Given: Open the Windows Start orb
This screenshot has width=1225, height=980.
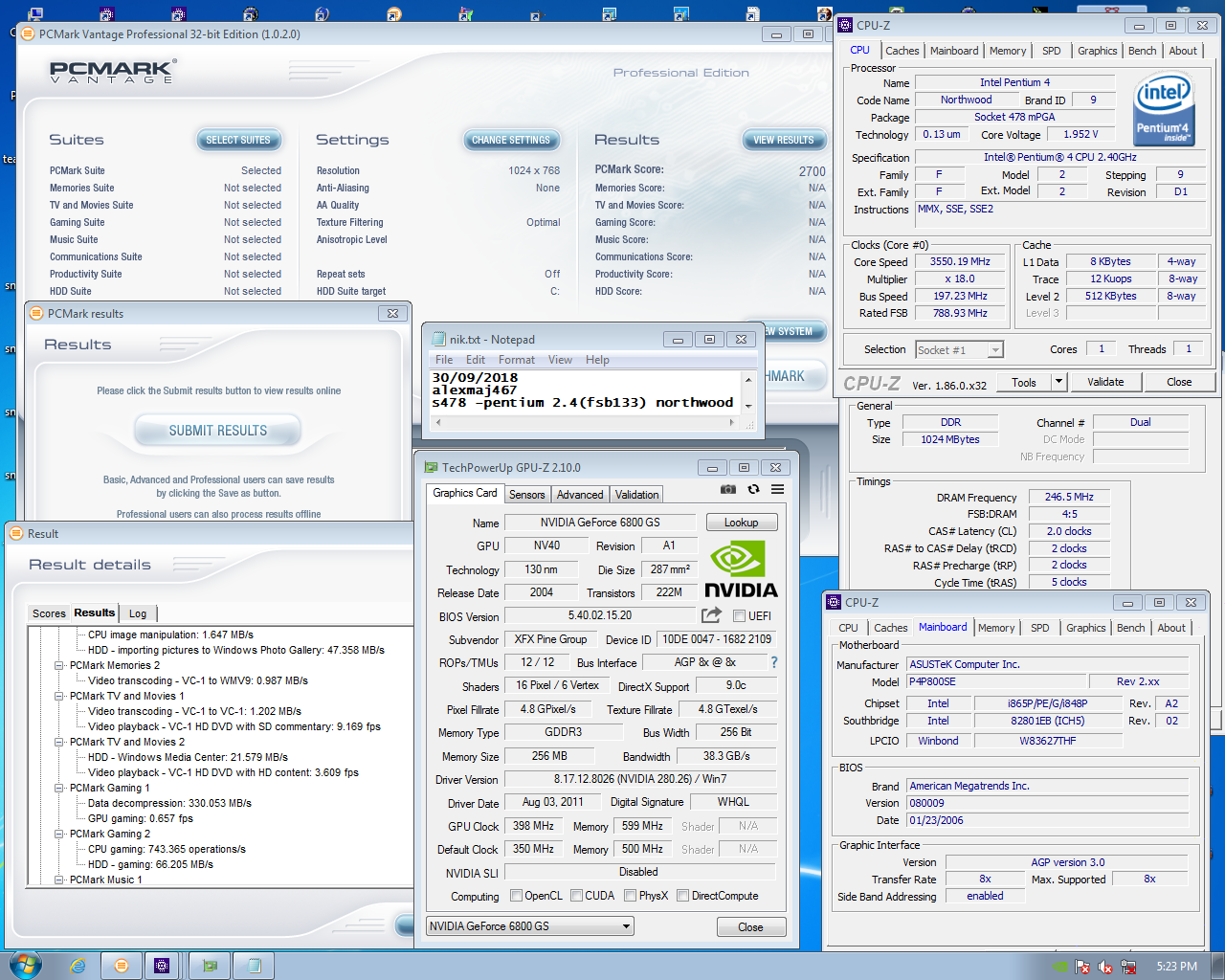Looking at the screenshot, I should [25, 964].
